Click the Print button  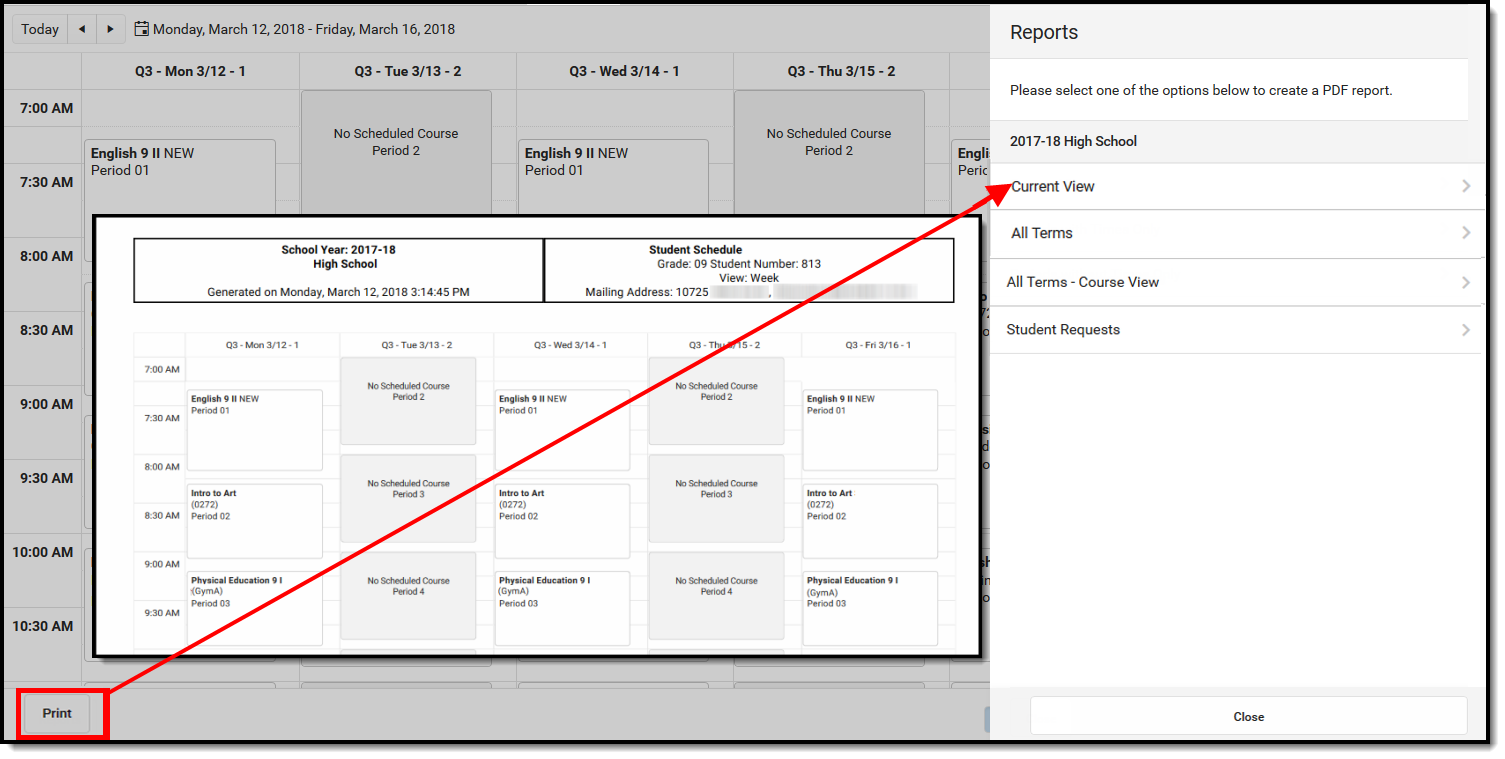click(57, 714)
